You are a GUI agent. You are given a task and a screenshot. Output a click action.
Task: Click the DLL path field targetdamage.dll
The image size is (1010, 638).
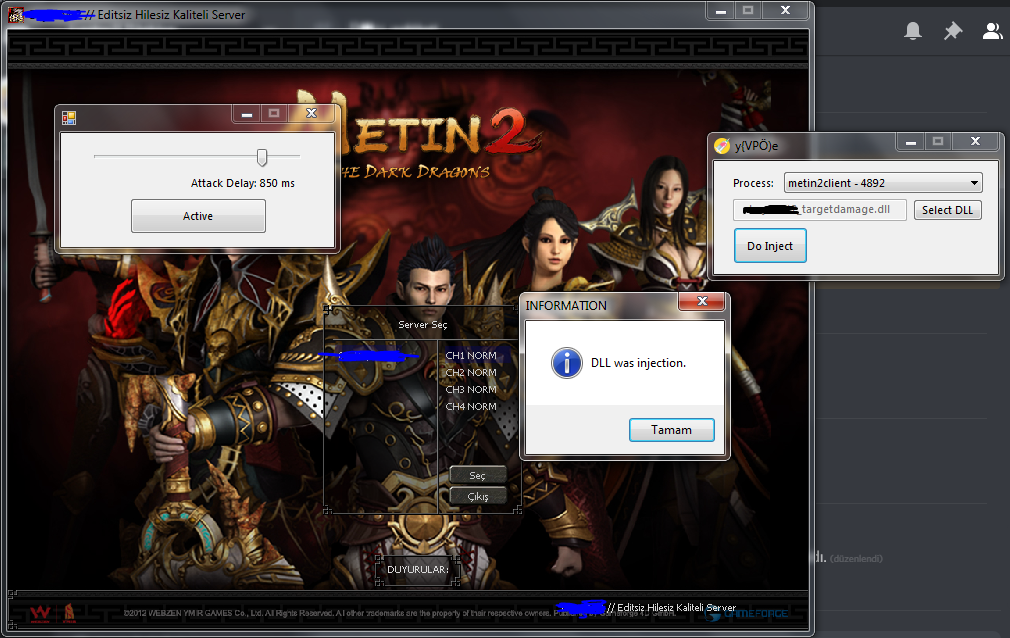click(x=819, y=209)
